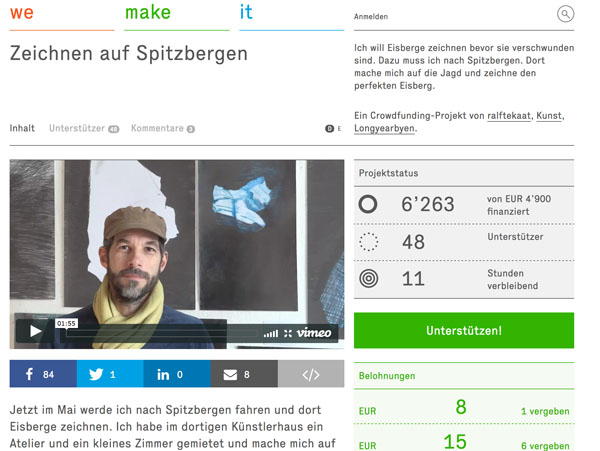600x451 pixels.
Task: Open the search magnifier icon
Action: point(565,14)
